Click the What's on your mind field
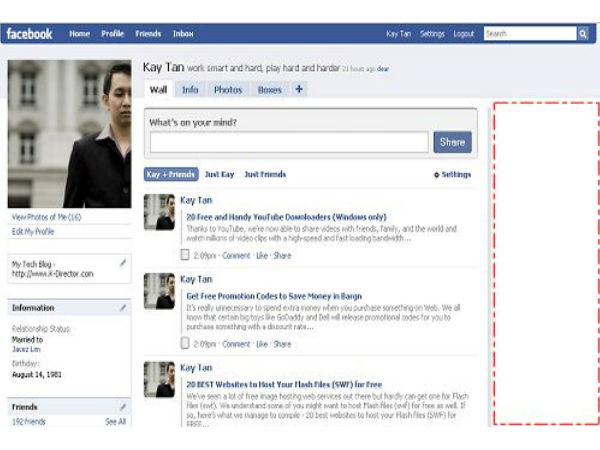This screenshot has width=600, height=450. click(x=289, y=142)
